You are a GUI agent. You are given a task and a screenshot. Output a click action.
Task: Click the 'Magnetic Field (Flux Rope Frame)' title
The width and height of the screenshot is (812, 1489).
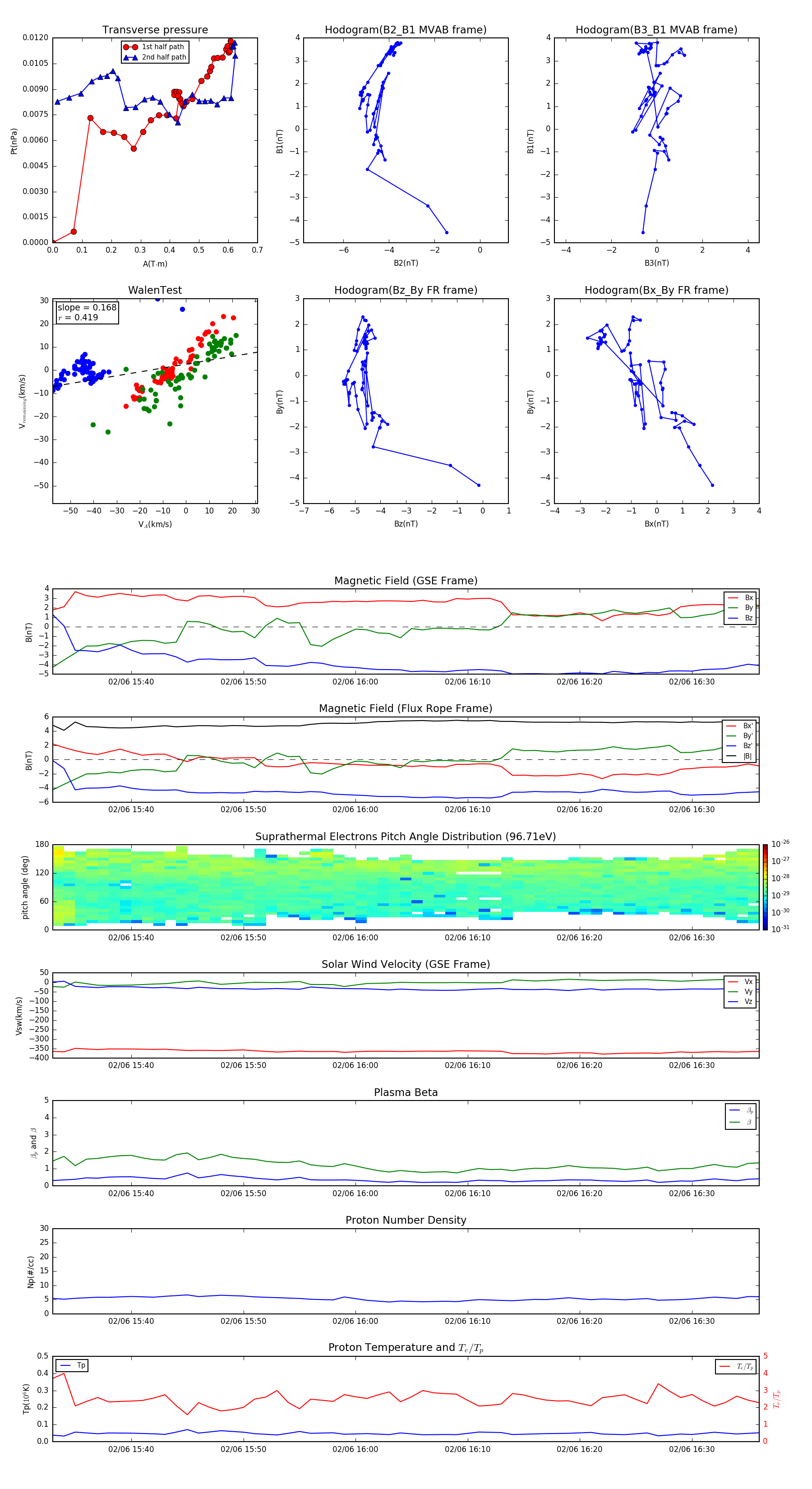coord(406,709)
